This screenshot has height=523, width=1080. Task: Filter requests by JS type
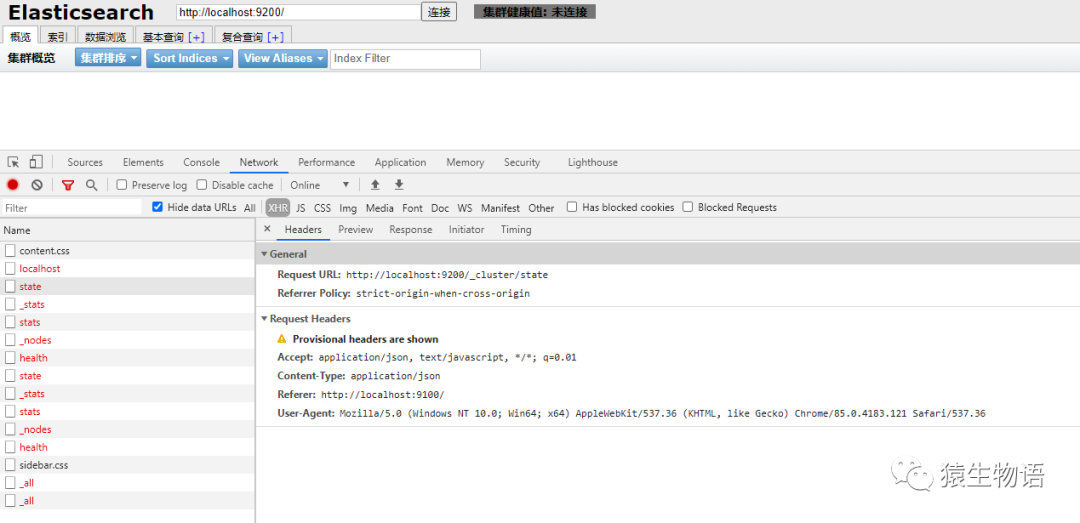[x=301, y=207]
